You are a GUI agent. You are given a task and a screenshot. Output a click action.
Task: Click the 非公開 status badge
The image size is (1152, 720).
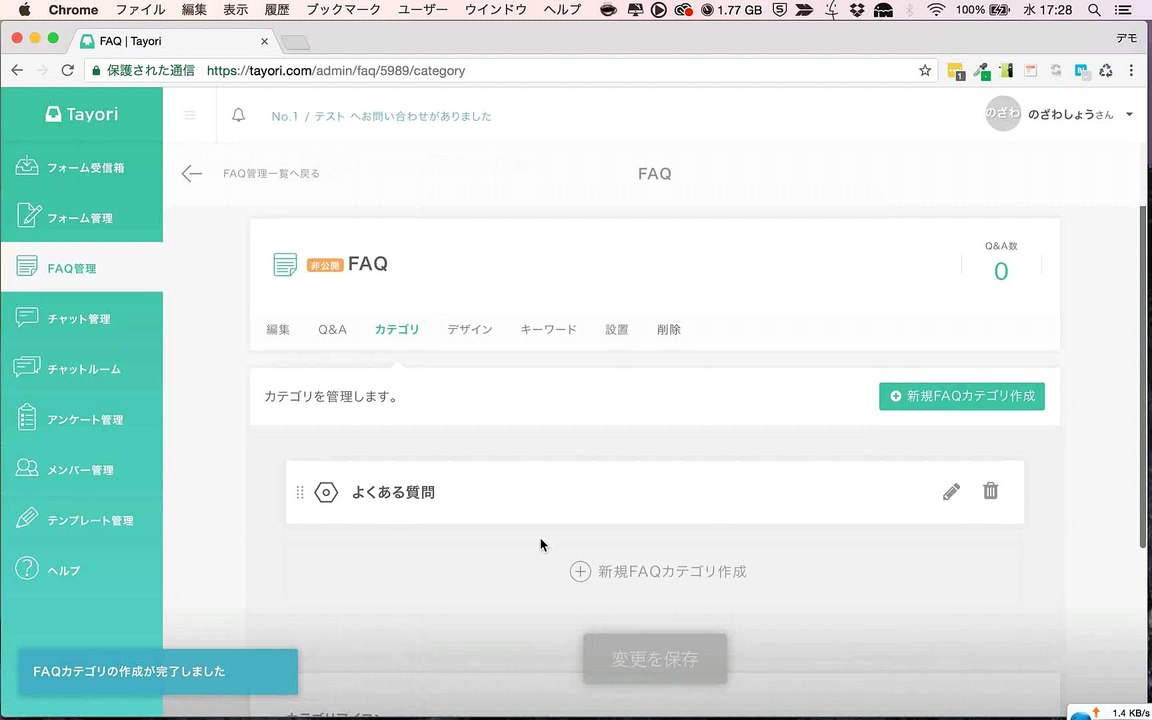click(325, 265)
